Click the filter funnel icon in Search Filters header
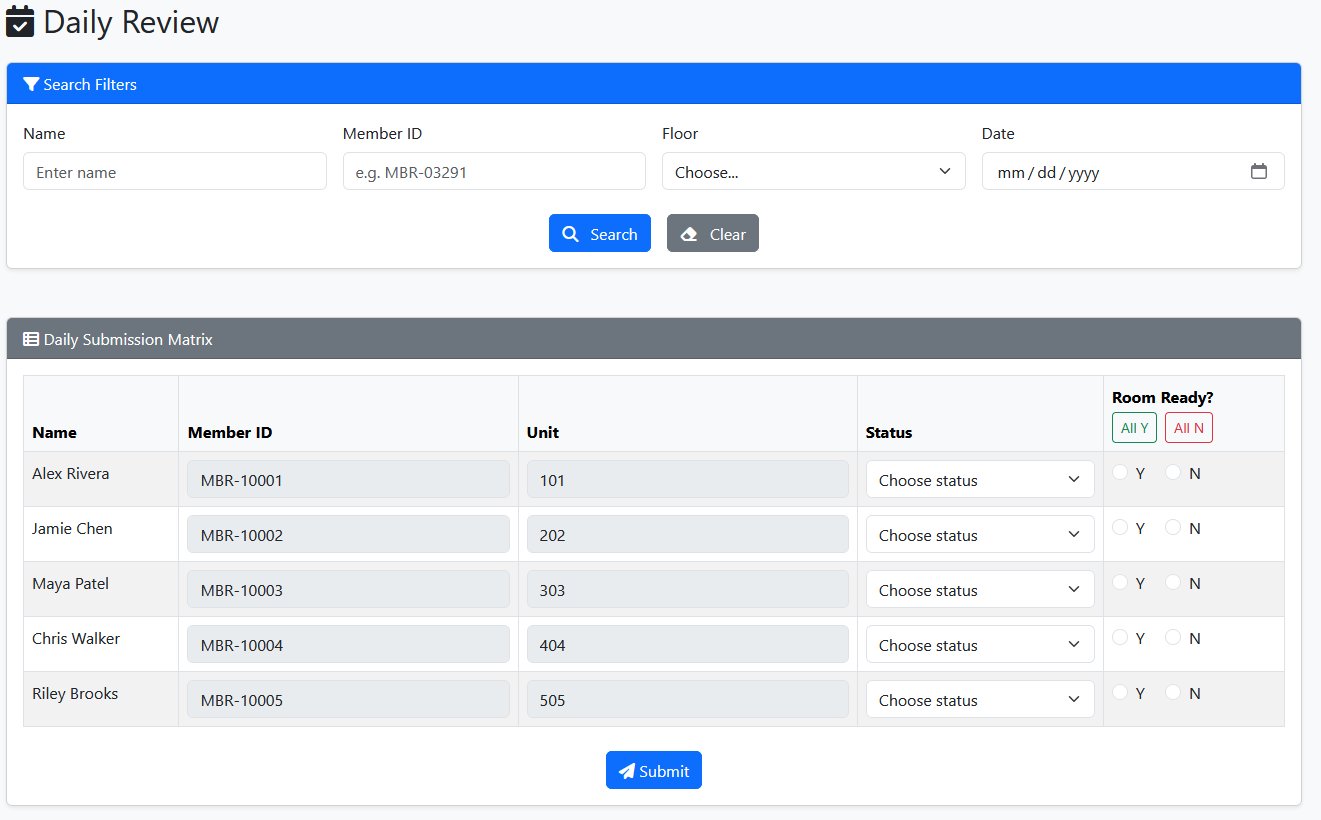Screen dimensions: 1321x820 30,84
